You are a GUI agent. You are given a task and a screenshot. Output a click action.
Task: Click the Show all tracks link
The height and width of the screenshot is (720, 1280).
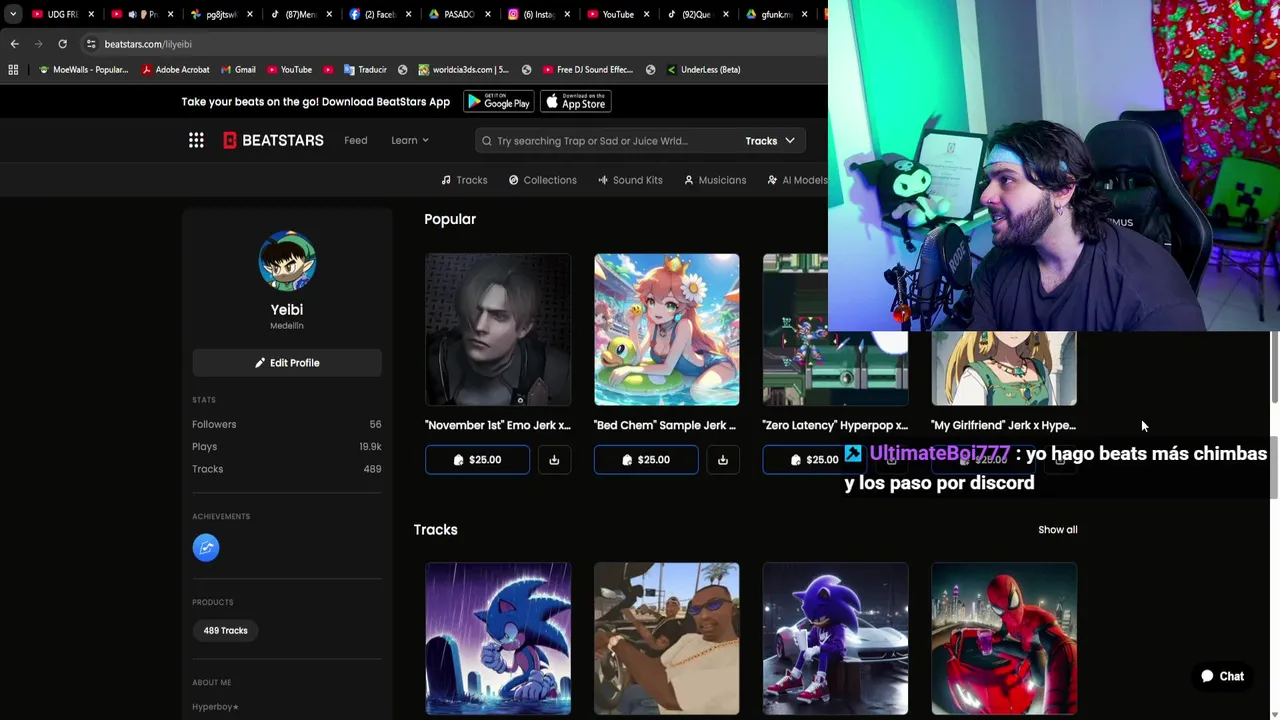pyautogui.click(x=1057, y=530)
